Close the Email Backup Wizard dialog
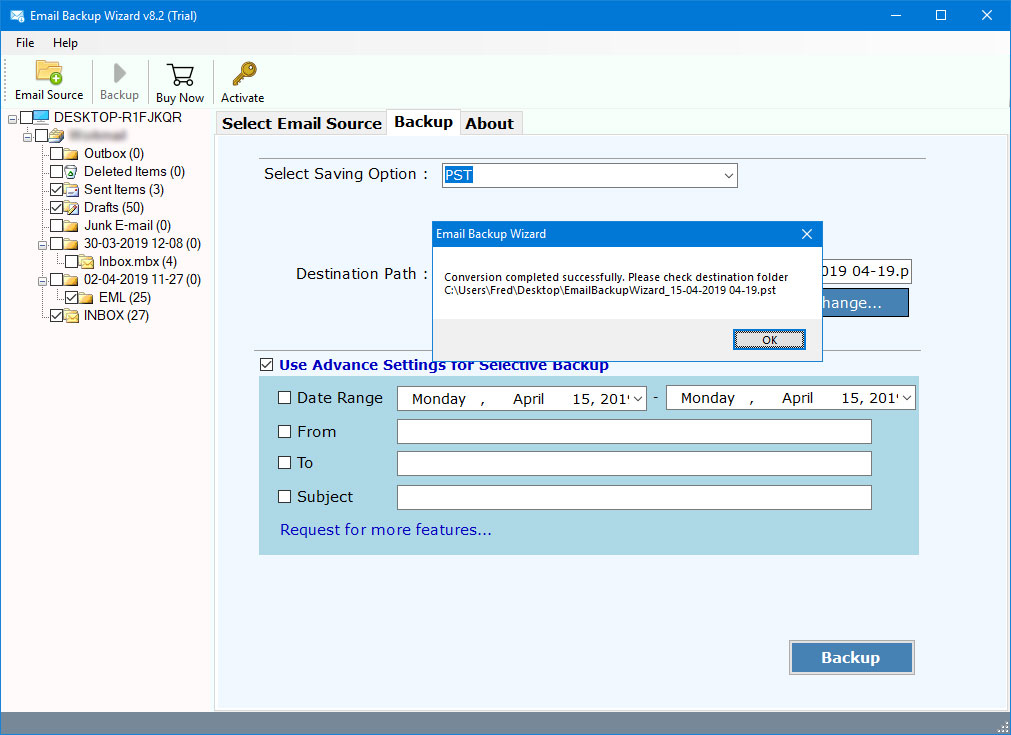Screen dimensions: 1011x735 807,234
